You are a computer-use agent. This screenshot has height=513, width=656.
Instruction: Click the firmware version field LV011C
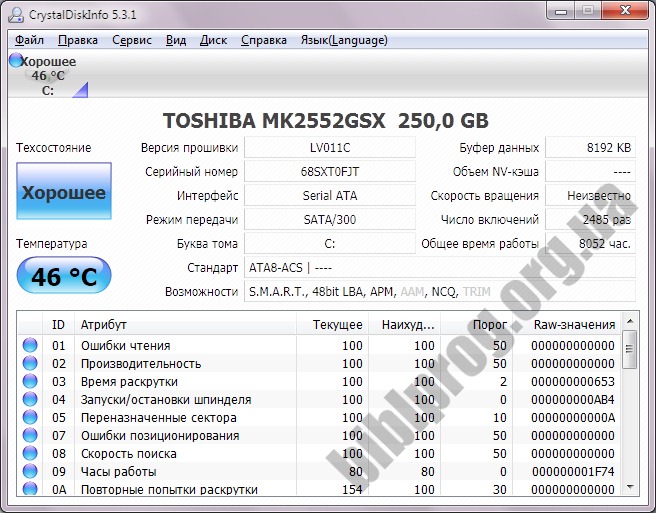[x=330, y=147]
